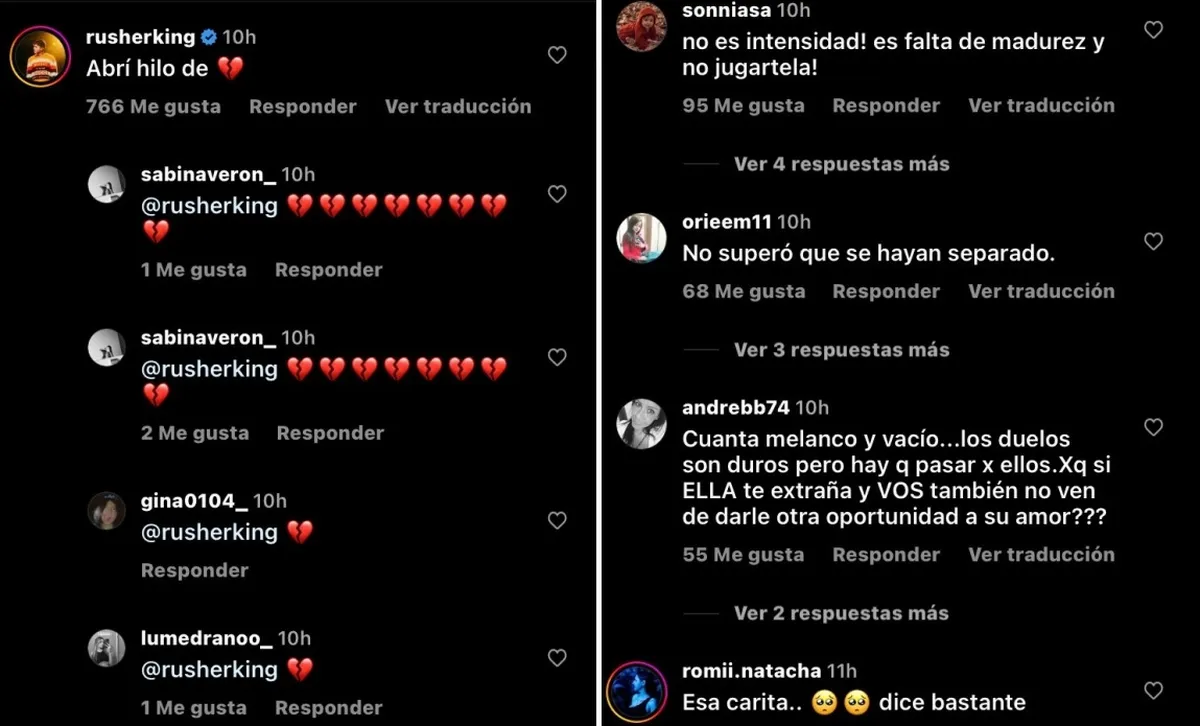This screenshot has width=1200, height=726.
Task: Open andrebb74's username profile link
Action: coord(736,407)
